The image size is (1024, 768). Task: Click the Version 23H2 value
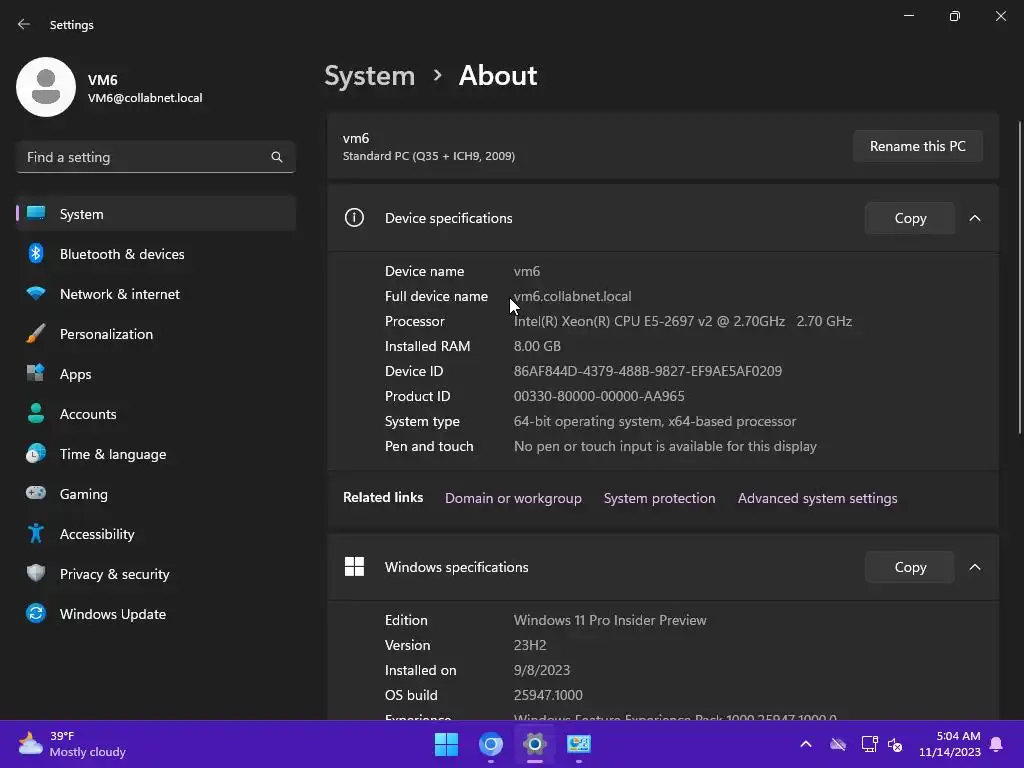[x=530, y=645]
